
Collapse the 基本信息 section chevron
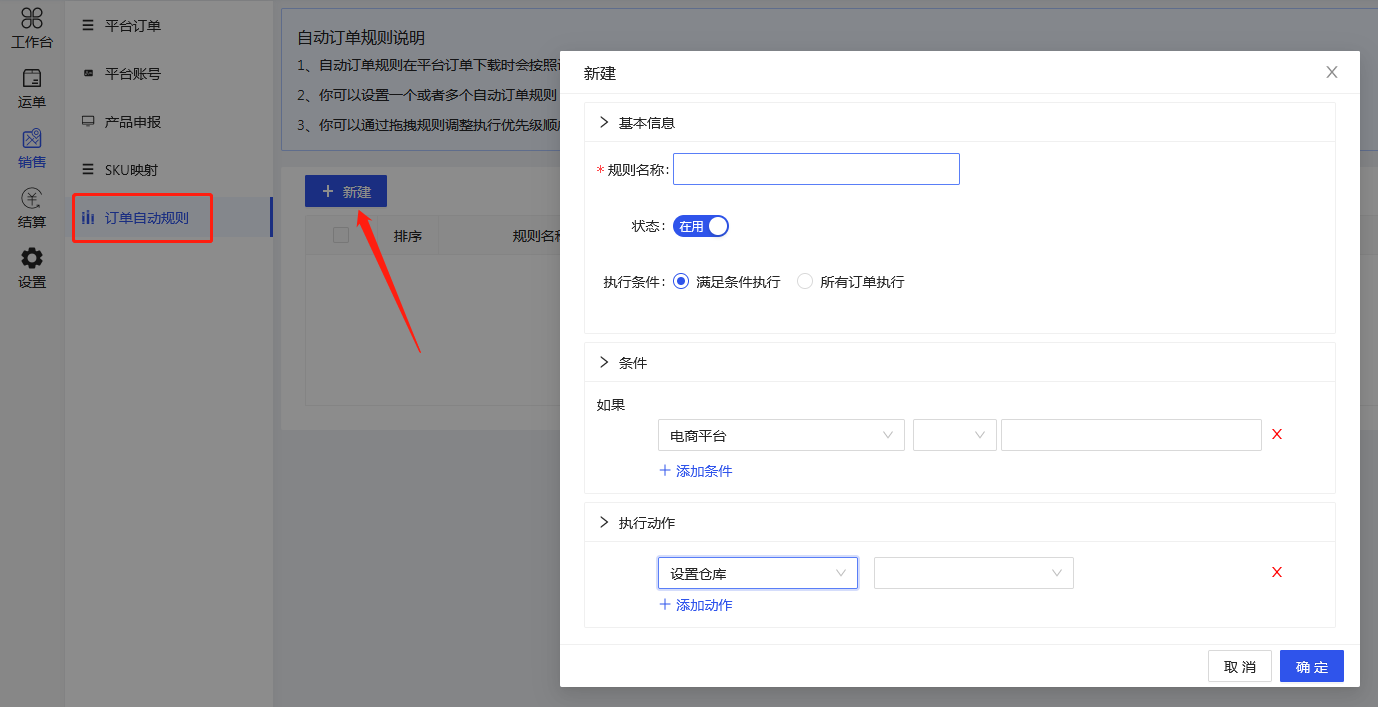click(x=604, y=122)
